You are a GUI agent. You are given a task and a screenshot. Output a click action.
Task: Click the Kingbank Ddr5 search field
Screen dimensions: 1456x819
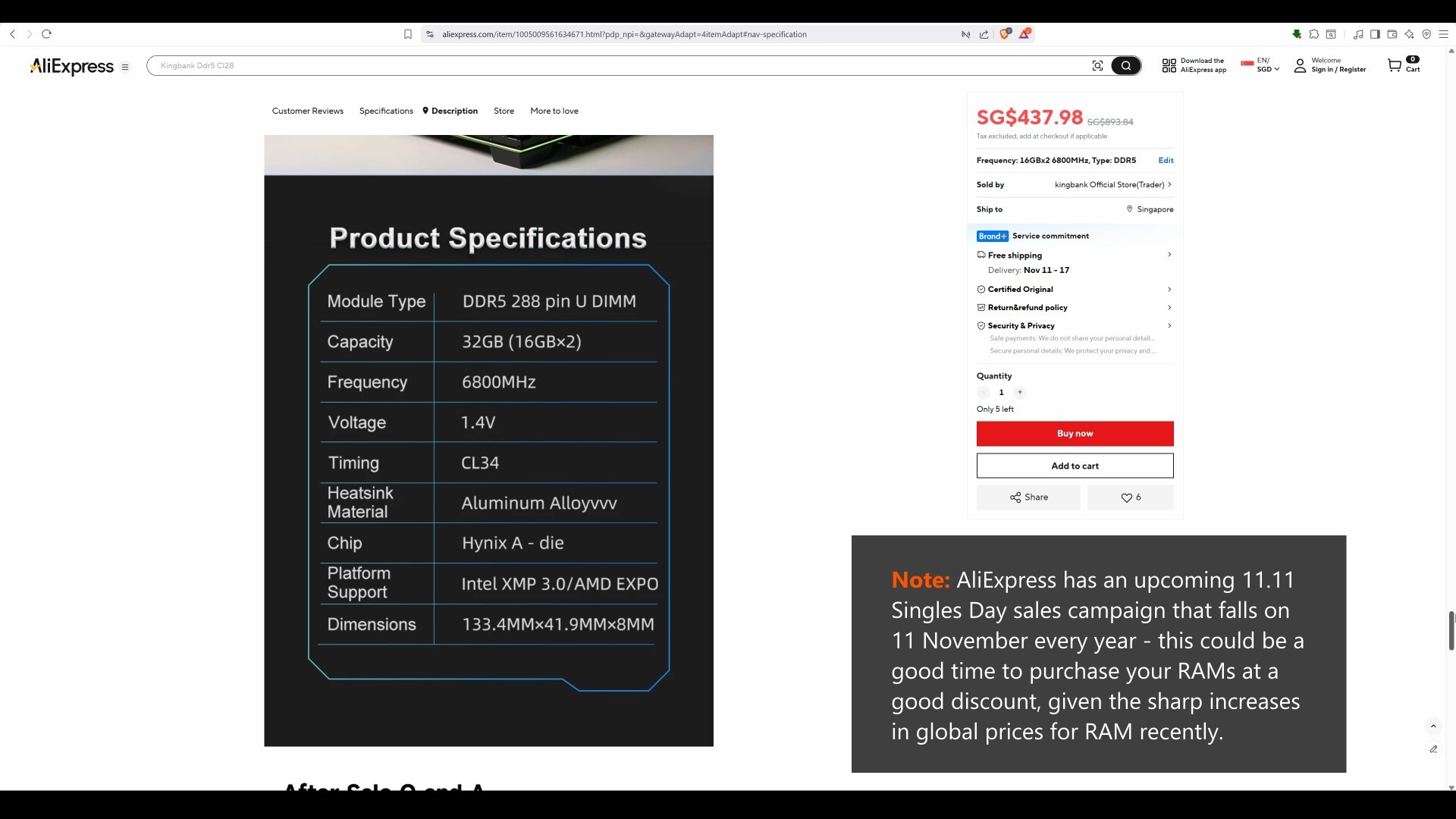(607, 66)
